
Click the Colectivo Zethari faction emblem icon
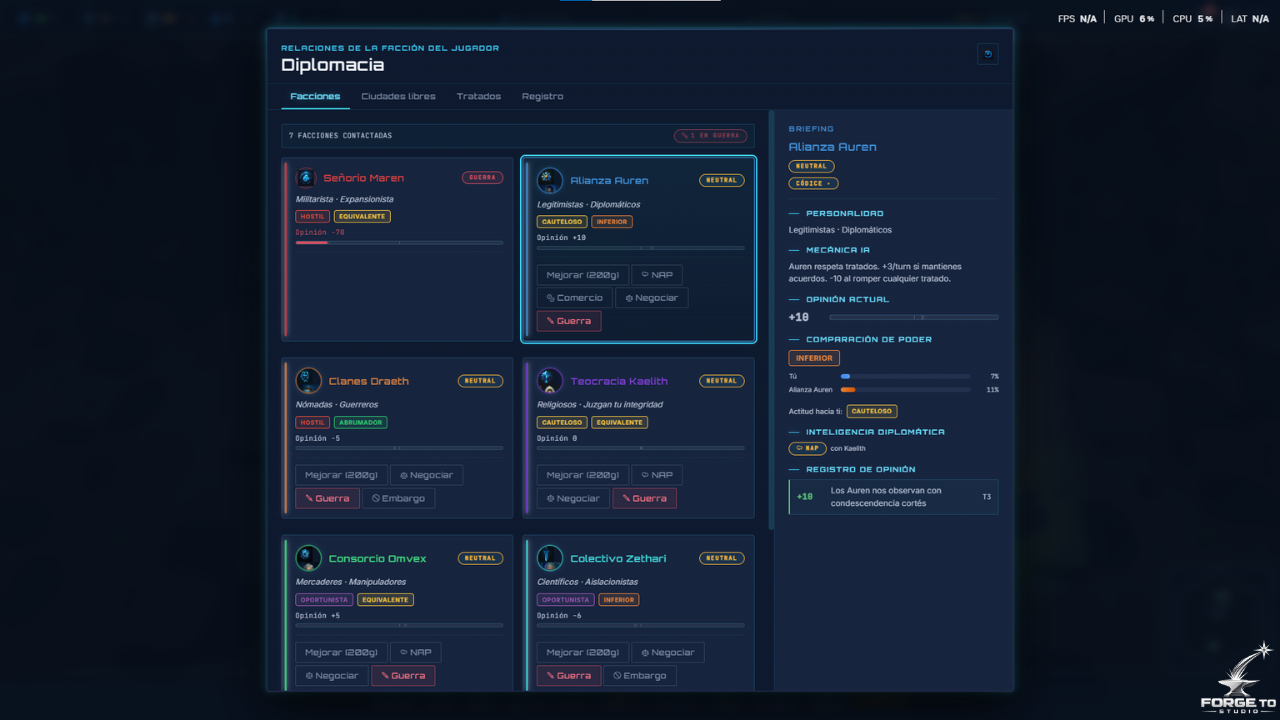(550, 558)
